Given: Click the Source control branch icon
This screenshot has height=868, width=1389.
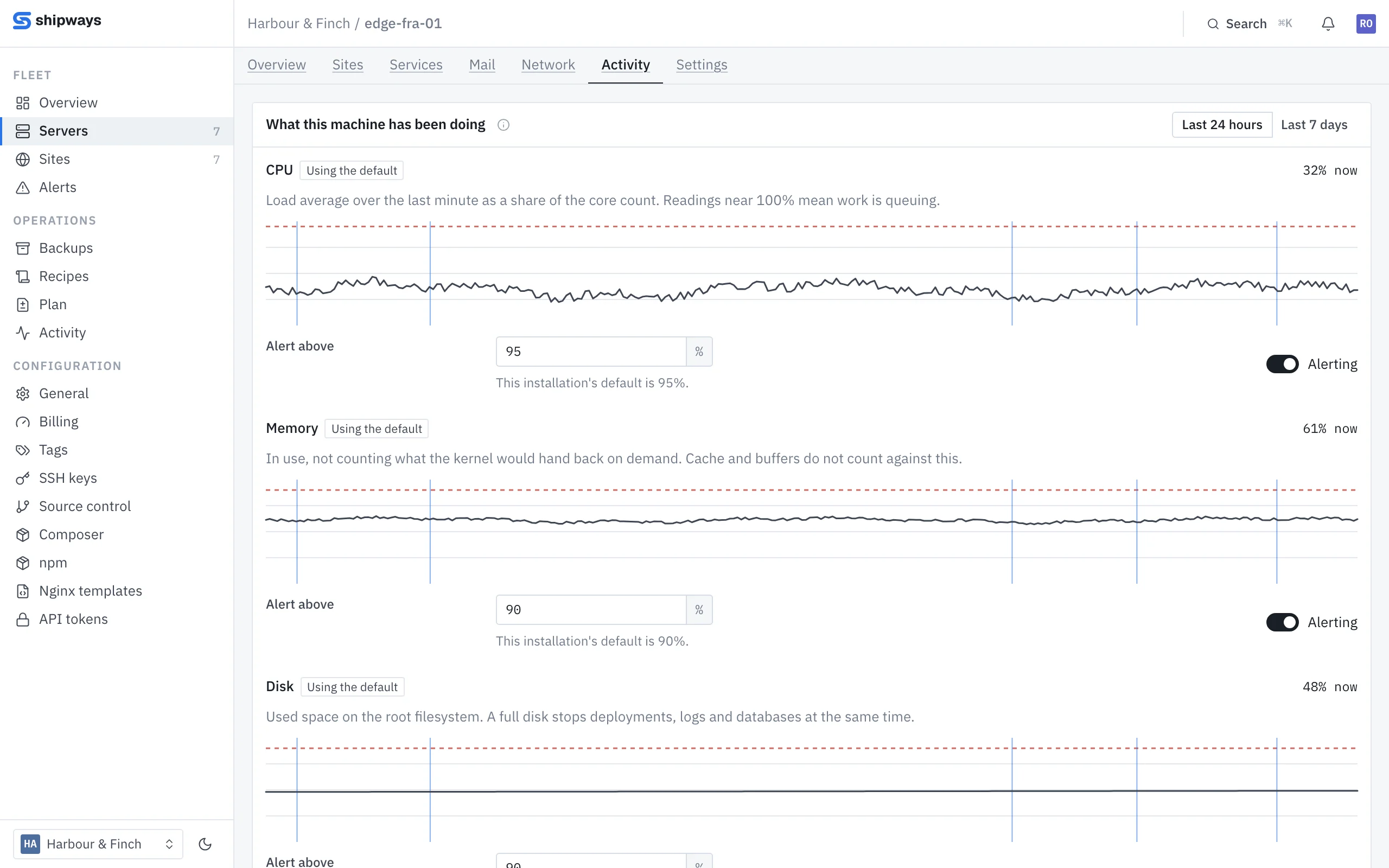Looking at the screenshot, I should point(23,506).
